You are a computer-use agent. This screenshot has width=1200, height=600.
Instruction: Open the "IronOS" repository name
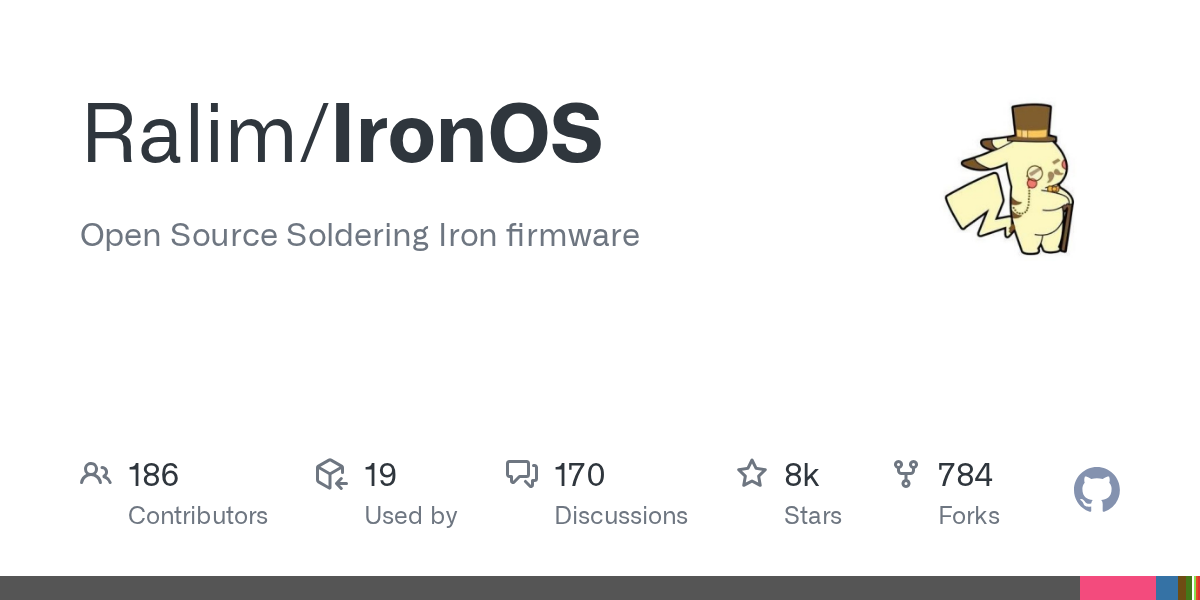467,133
